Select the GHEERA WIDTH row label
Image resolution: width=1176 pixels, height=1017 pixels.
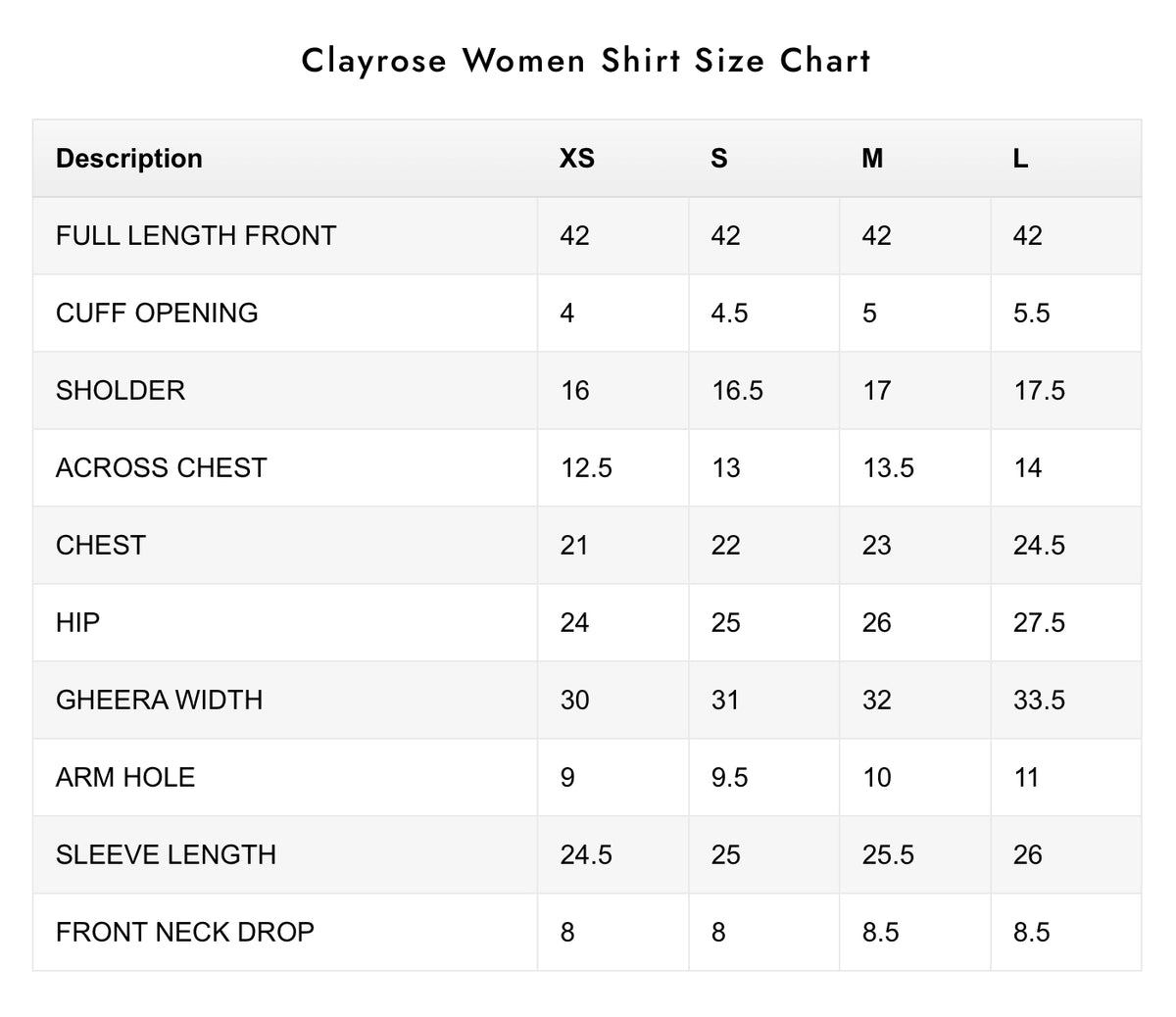[159, 700]
